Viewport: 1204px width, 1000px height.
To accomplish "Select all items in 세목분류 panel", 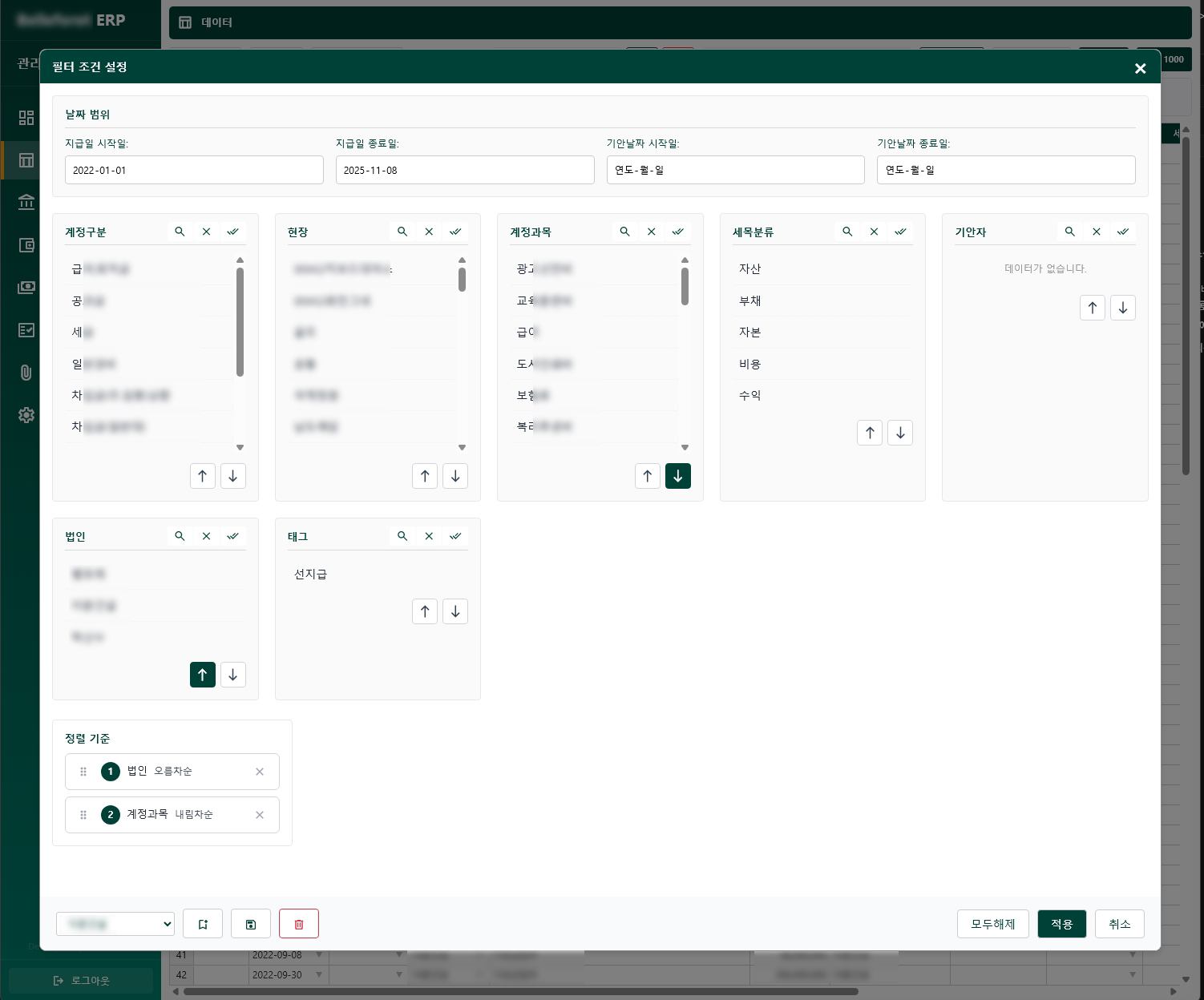I will (x=900, y=232).
